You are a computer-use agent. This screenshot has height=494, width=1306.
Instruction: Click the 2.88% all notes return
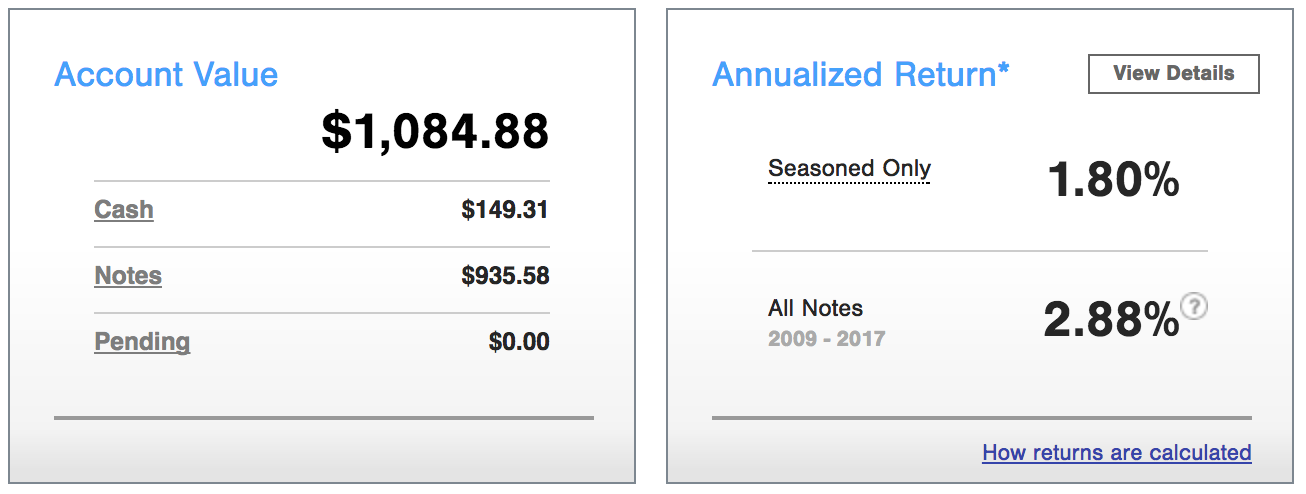tap(1112, 320)
